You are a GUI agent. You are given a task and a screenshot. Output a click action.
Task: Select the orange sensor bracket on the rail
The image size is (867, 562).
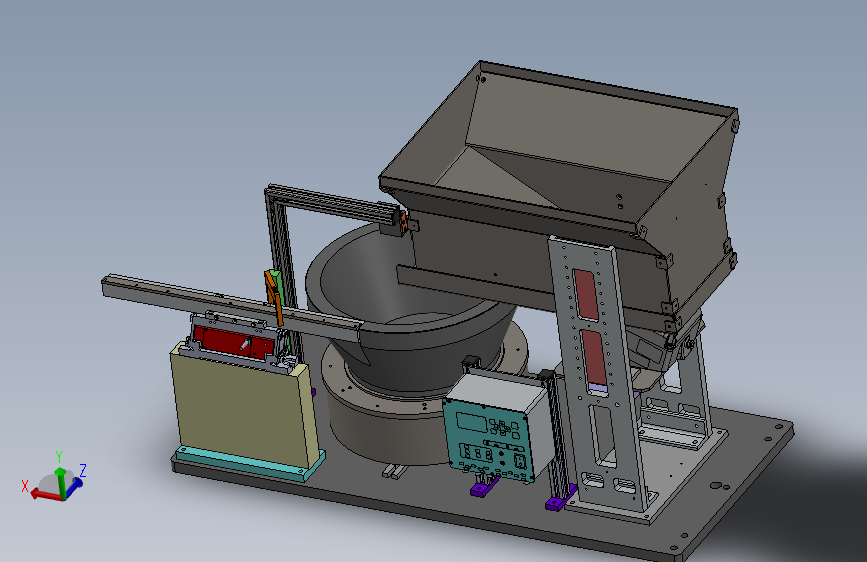coord(274,296)
